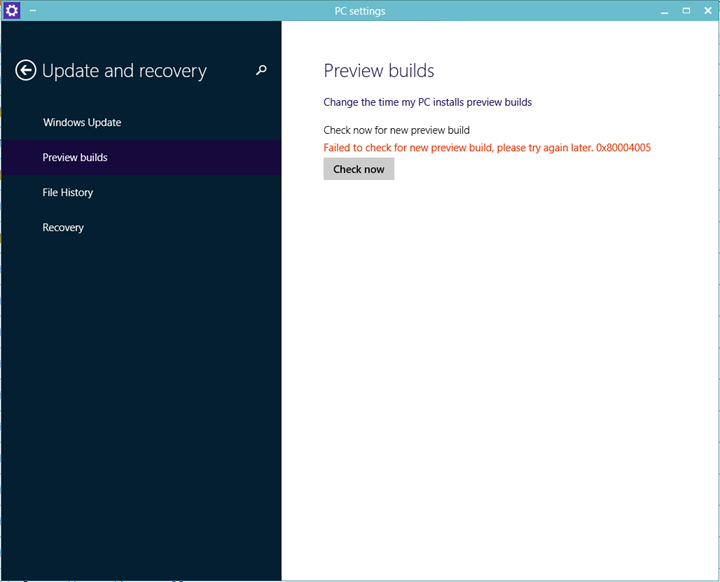Minimize the PC settings window
Viewport: 720px width, 582px height.
click(x=664, y=11)
